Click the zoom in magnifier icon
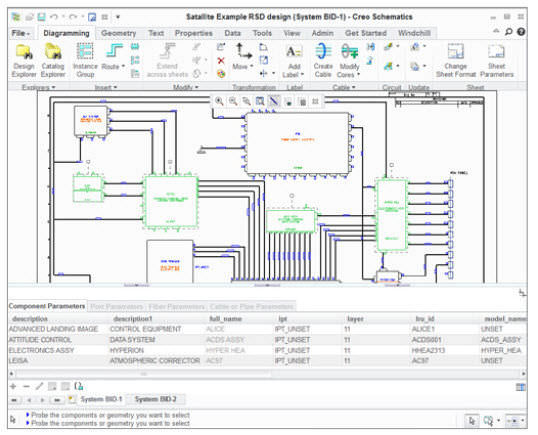 click(219, 101)
